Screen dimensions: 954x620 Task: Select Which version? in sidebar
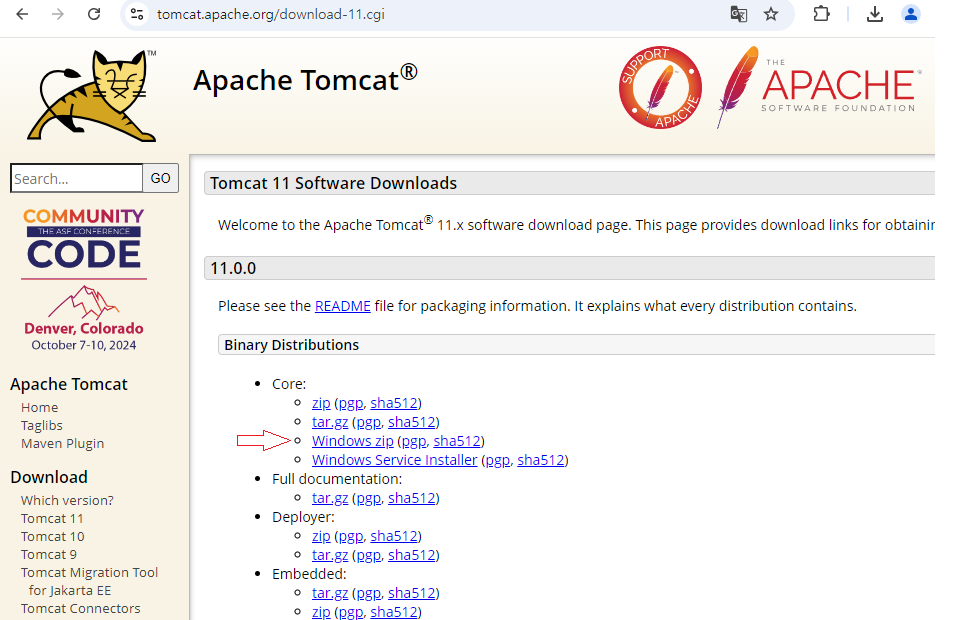pos(67,500)
